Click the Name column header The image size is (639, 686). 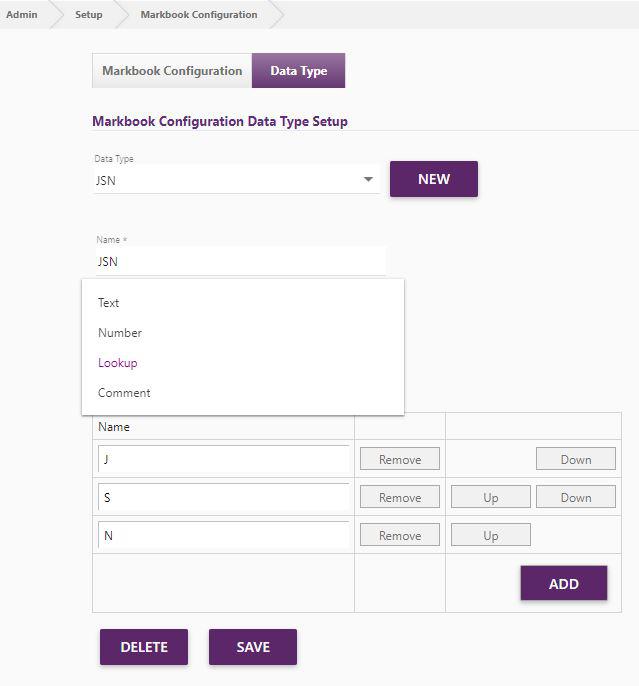tap(114, 427)
